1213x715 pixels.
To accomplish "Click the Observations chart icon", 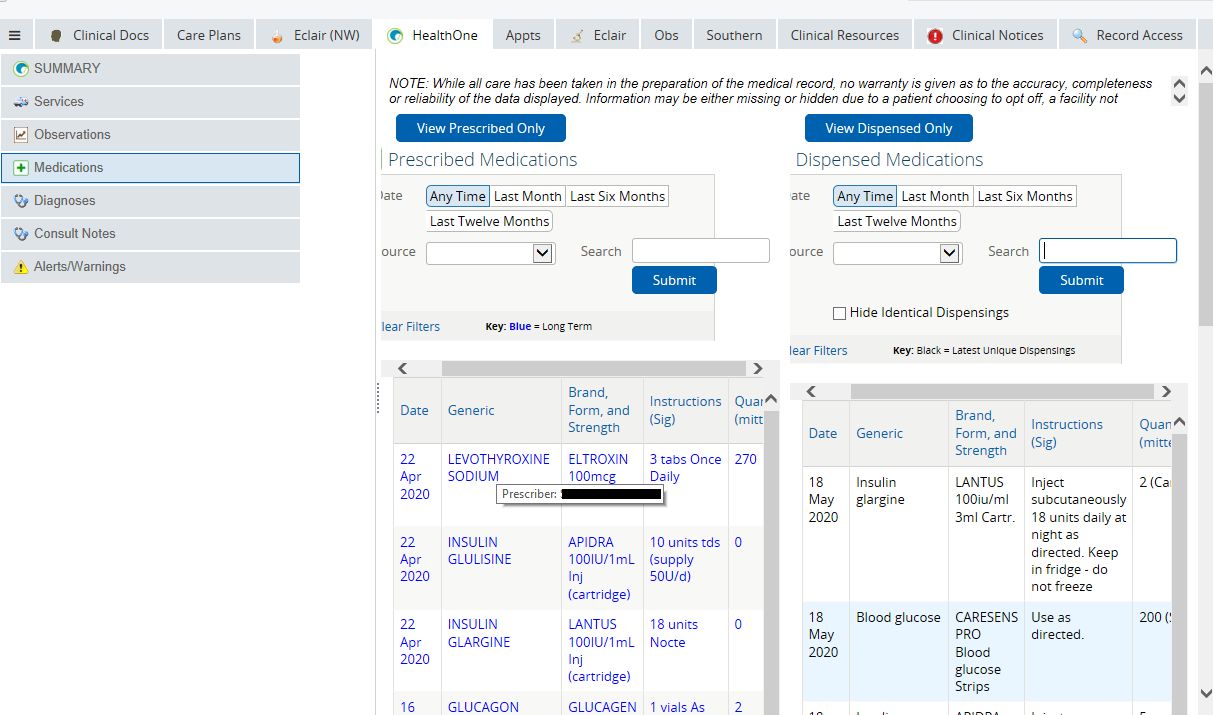I will (21, 135).
